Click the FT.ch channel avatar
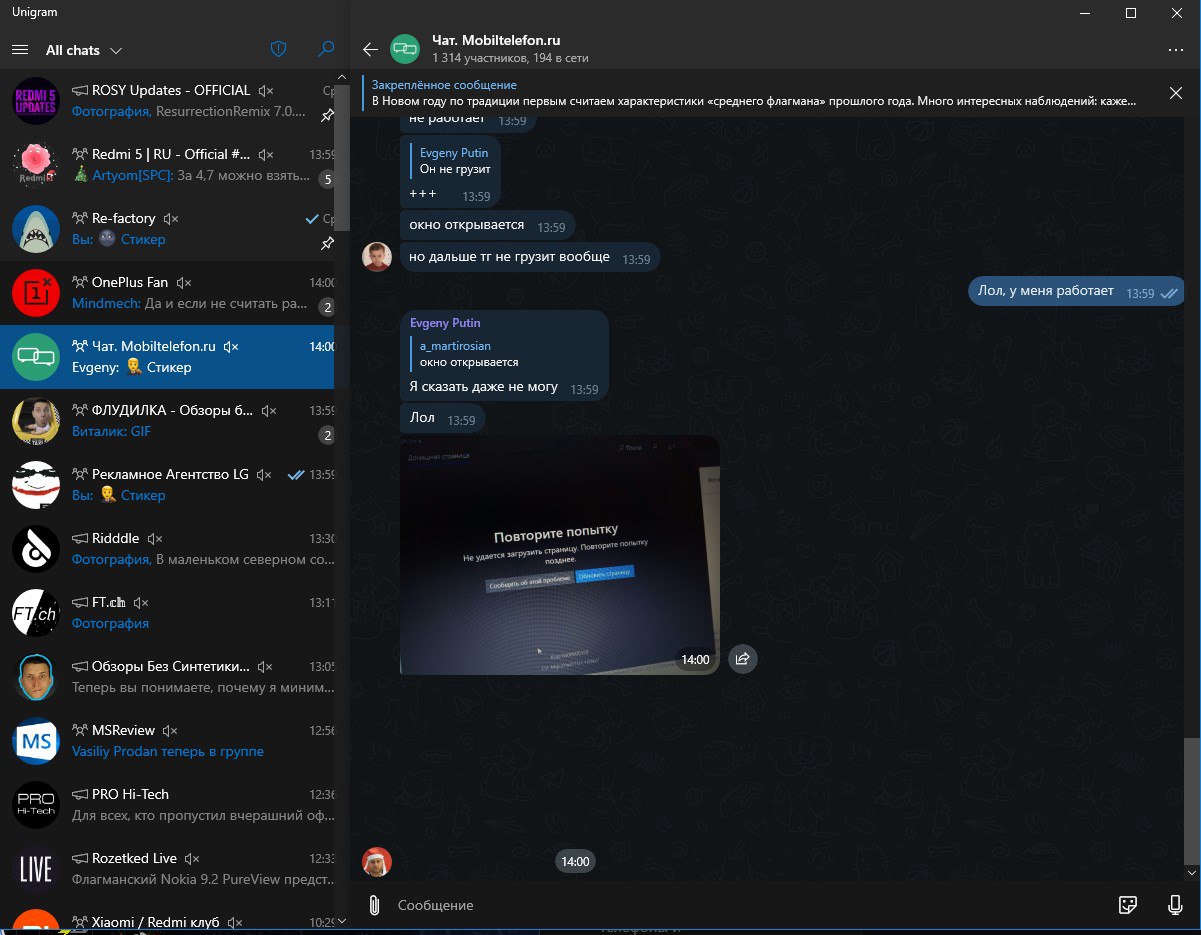The width and height of the screenshot is (1201, 935). pyautogui.click(x=36, y=613)
